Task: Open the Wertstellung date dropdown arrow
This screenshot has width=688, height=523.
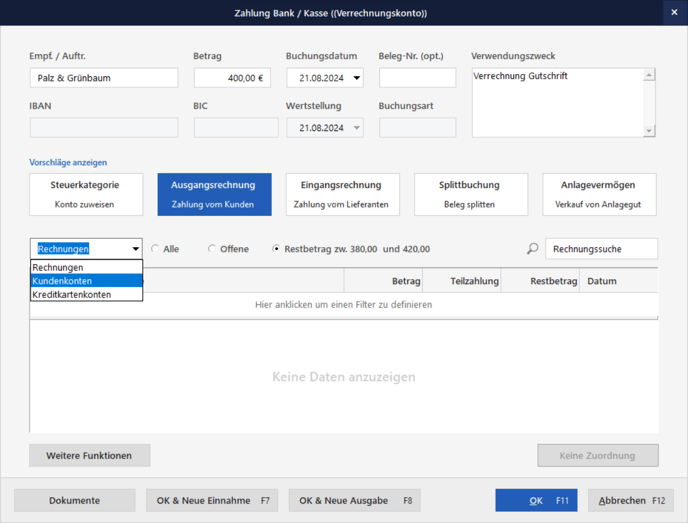Action: pyautogui.click(x=357, y=128)
